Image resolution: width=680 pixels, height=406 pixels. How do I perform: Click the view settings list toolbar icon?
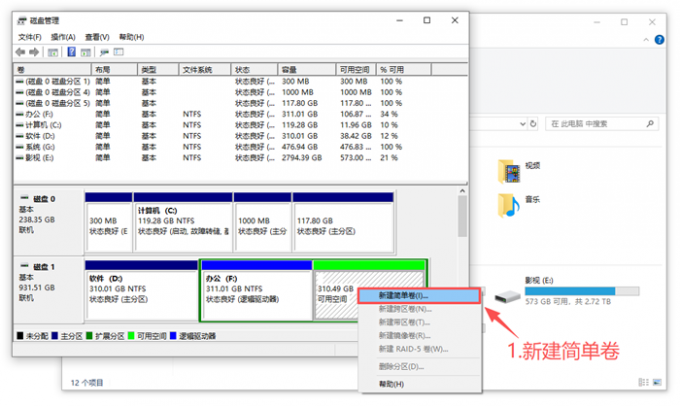pos(119,52)
